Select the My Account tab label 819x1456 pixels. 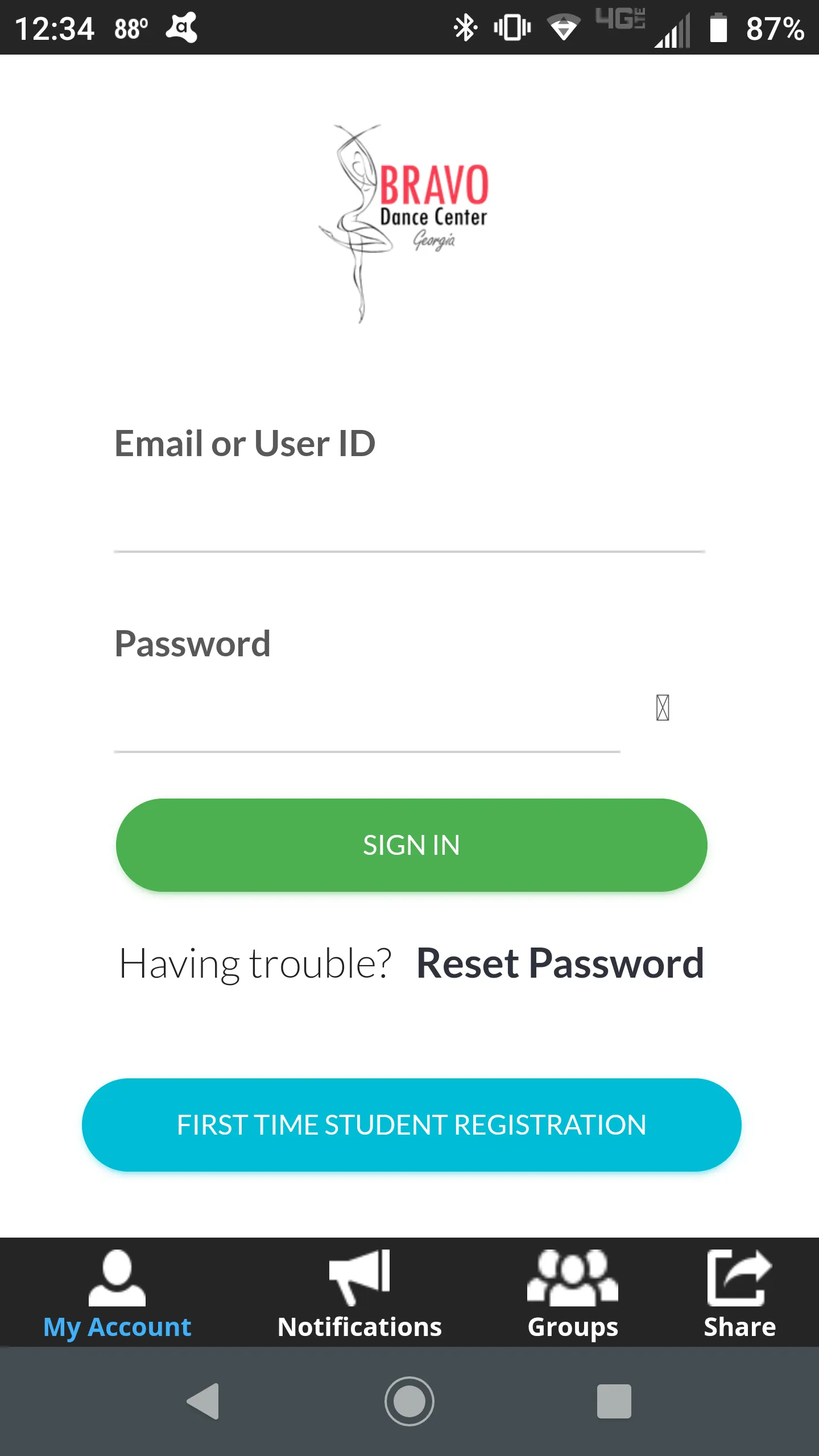click(x=117, y=1327)
